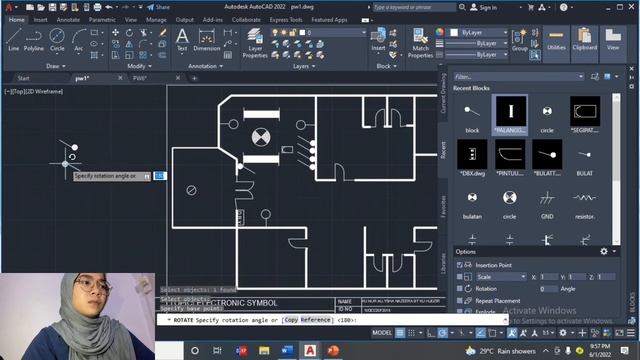Expand the Annotation panel
The image size is (640, 360).
pos(205,66)
